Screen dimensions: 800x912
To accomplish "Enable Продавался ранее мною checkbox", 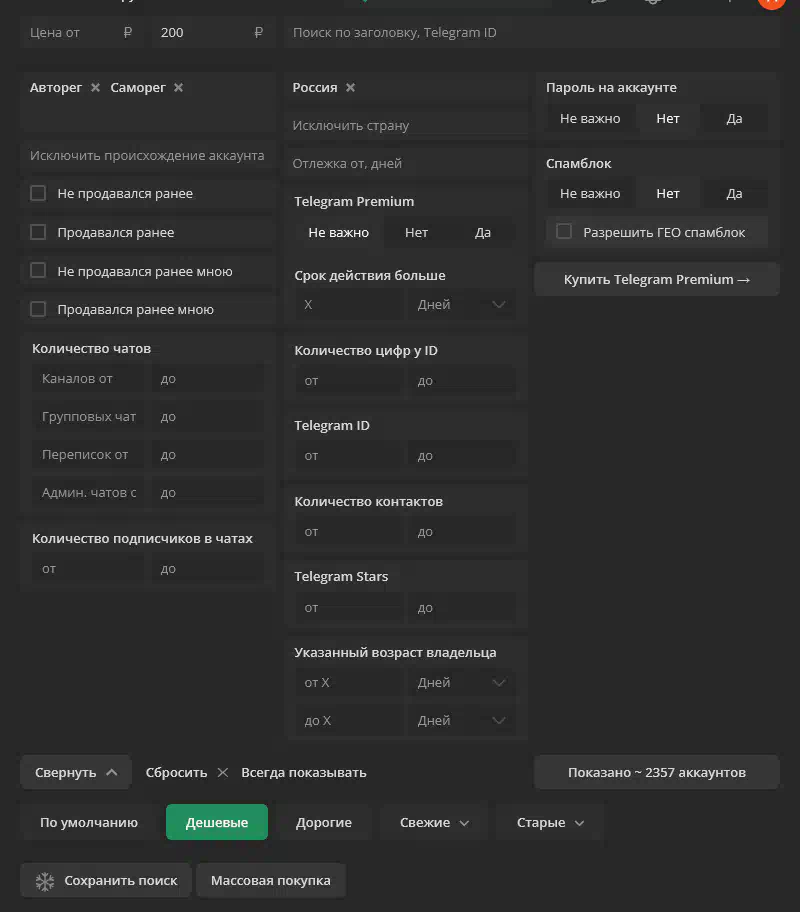I will point(38,309).
